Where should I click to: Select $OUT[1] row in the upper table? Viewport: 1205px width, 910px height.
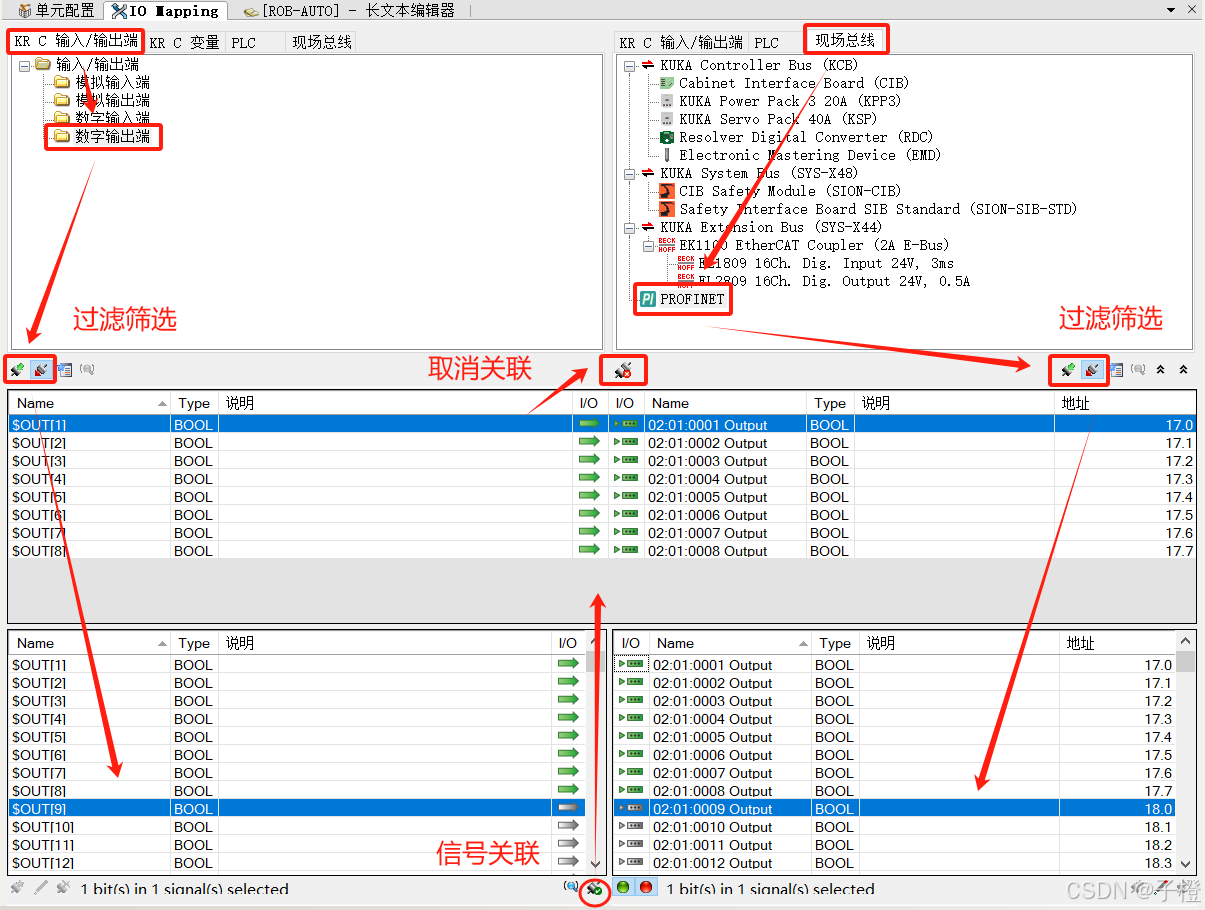point(290,425)
